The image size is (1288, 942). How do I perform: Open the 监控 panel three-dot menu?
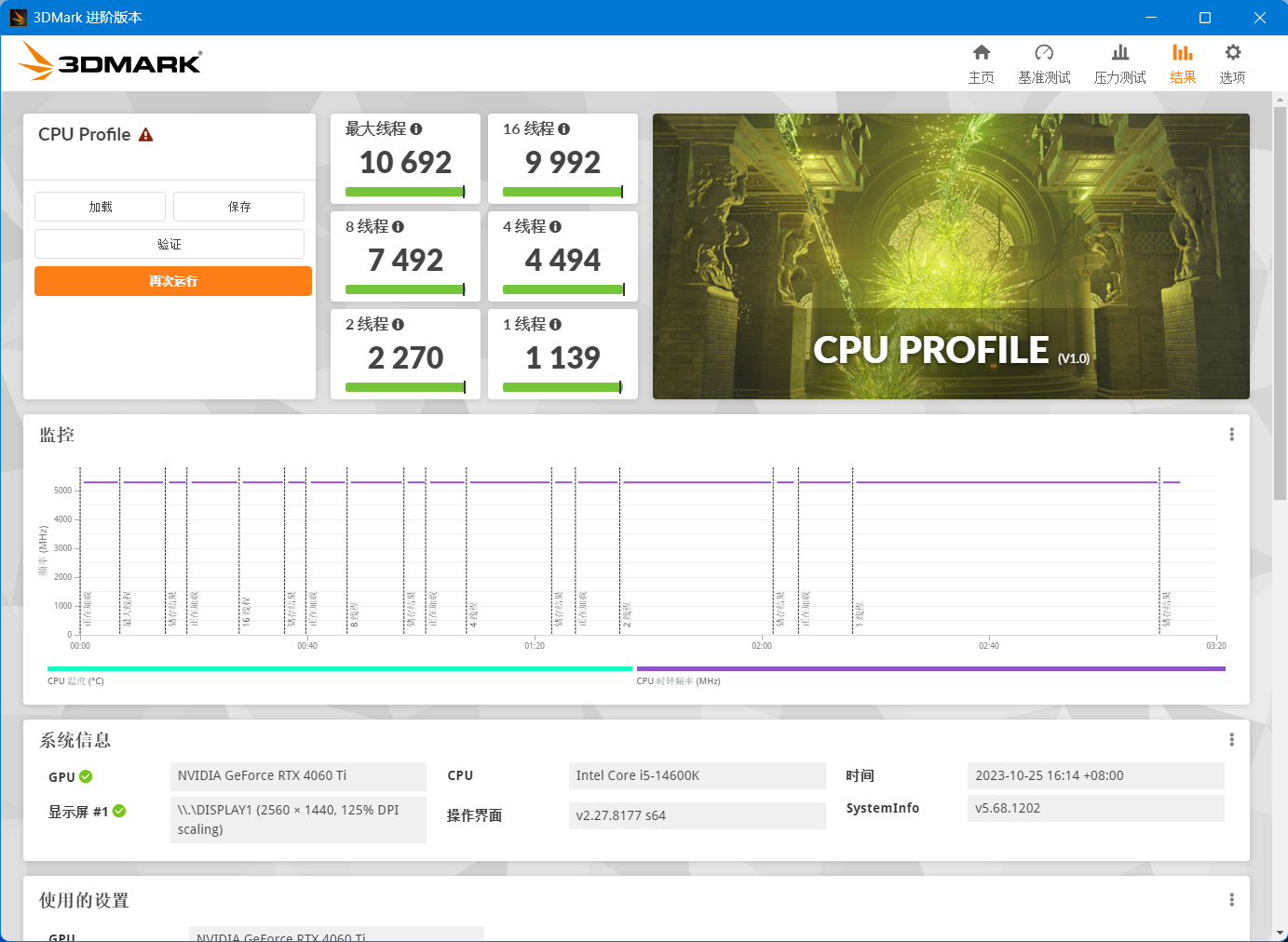(1231, 435)
